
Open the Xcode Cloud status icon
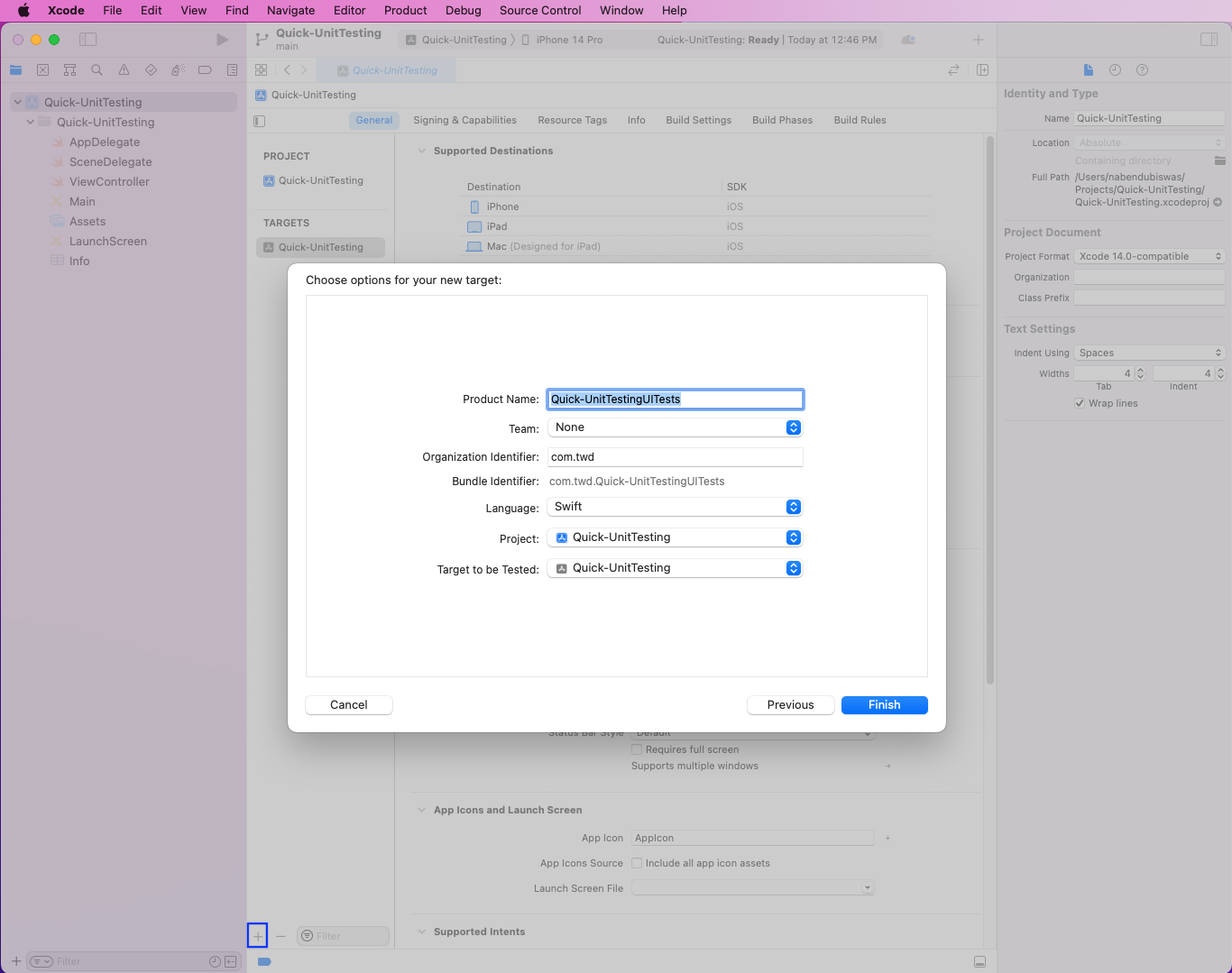[x=908, y=40]
